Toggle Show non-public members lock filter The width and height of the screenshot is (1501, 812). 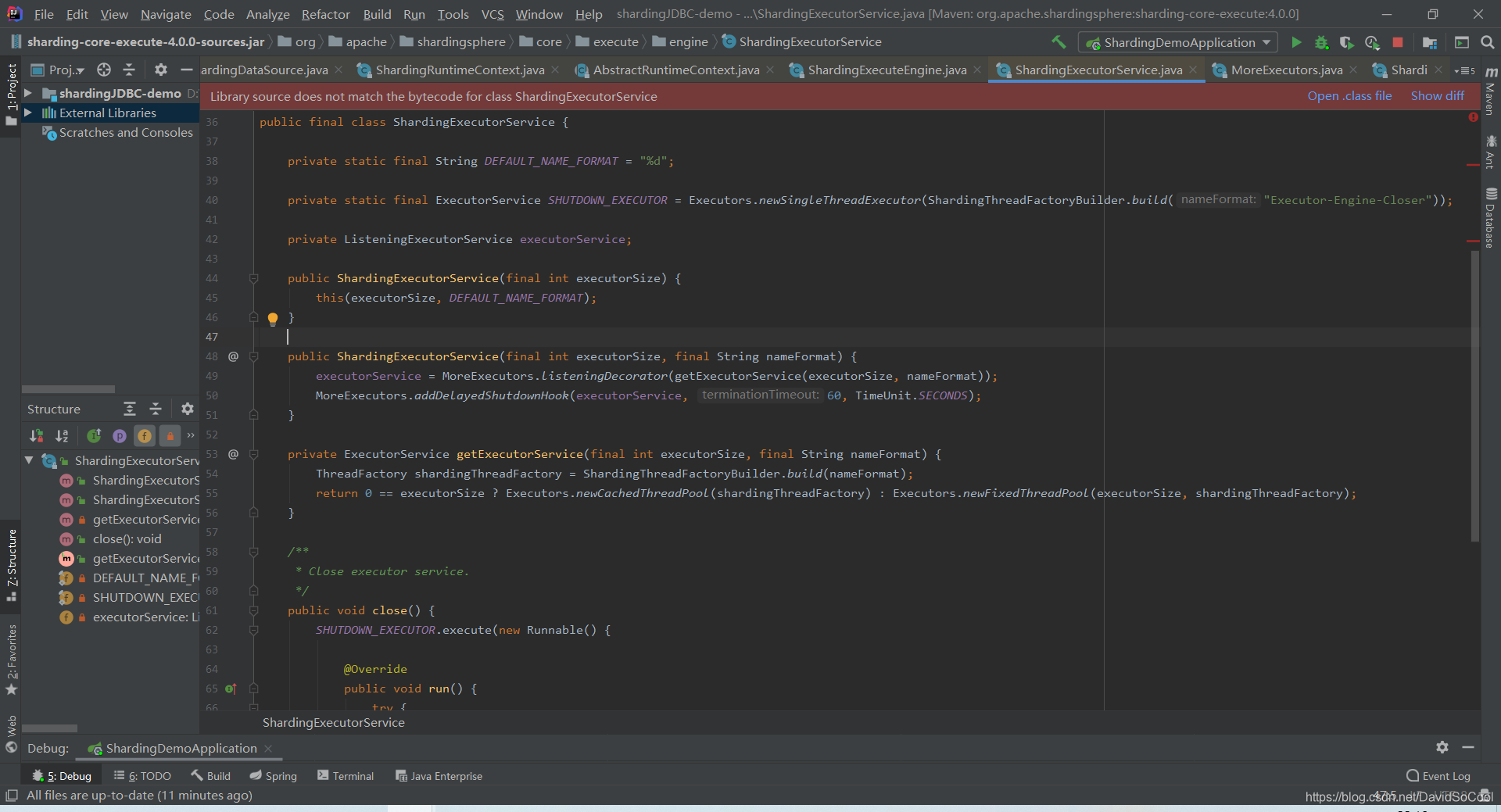170,435
